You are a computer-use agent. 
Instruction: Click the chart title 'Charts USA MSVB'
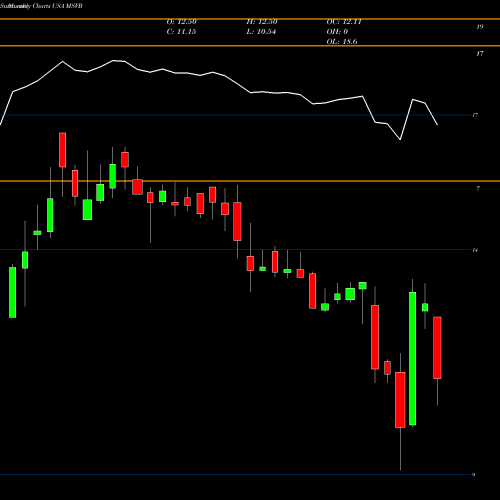[58, 6]
